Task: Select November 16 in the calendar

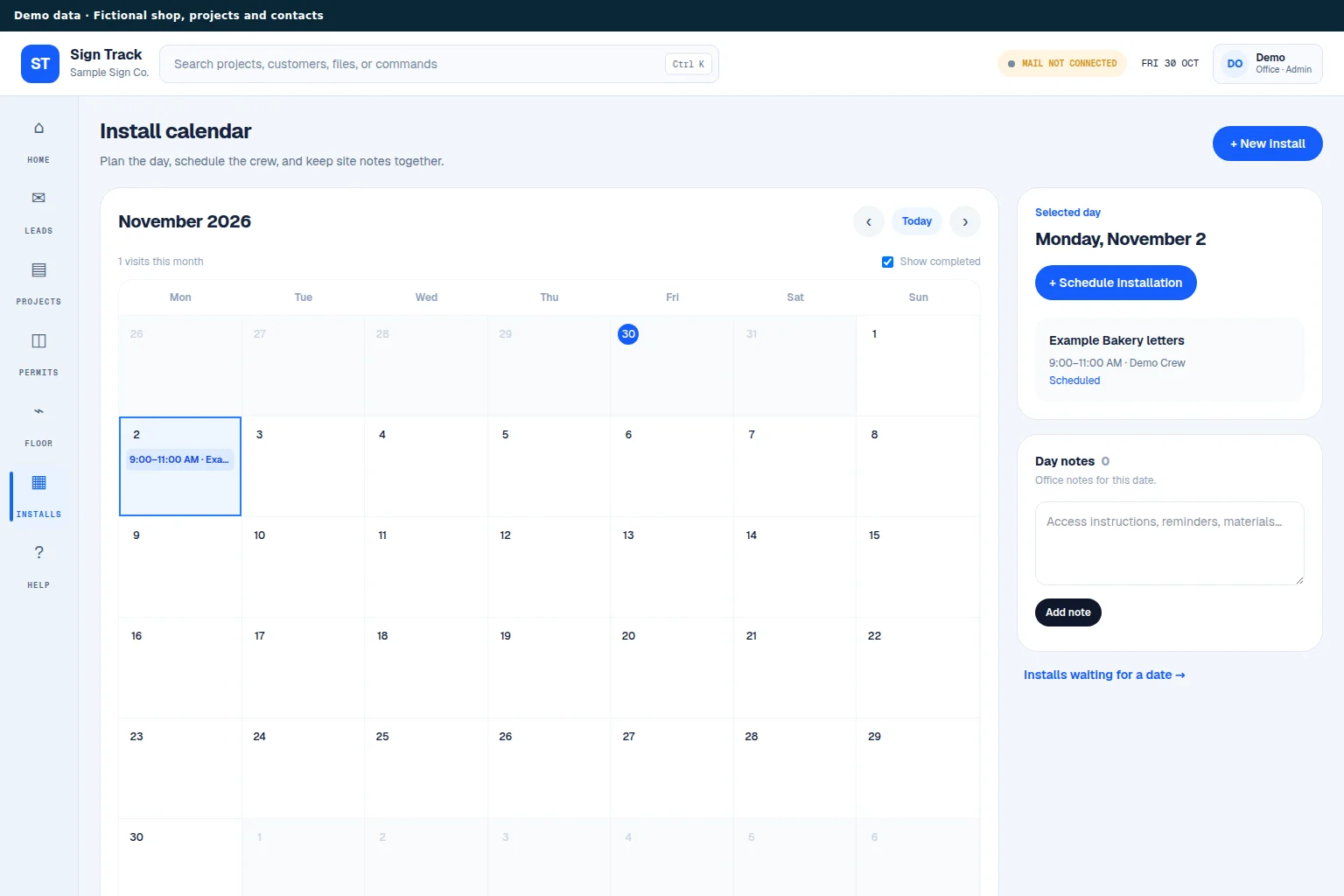Action: tap(180, 668)
